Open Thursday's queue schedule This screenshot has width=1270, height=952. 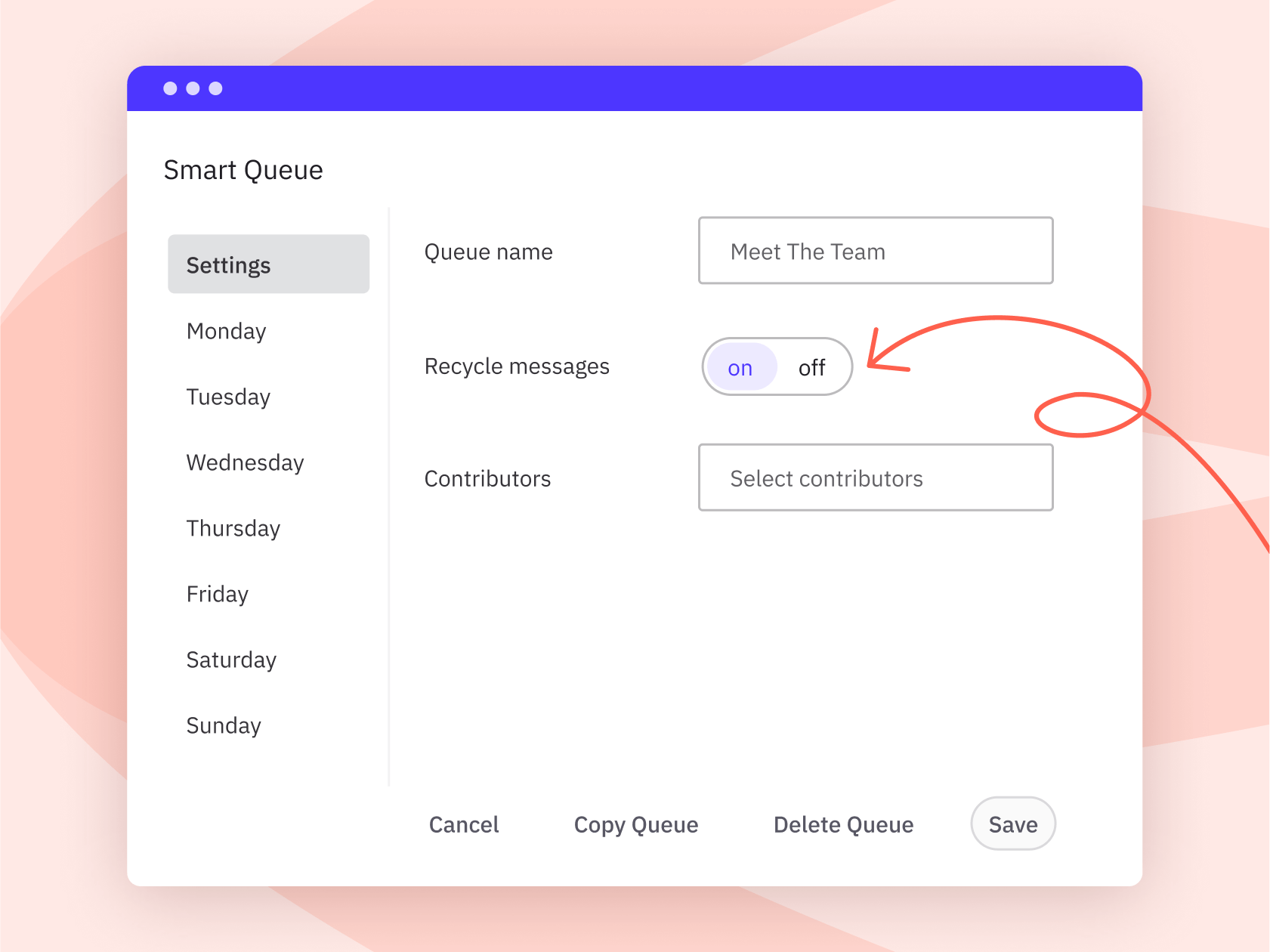pos(233,528)
